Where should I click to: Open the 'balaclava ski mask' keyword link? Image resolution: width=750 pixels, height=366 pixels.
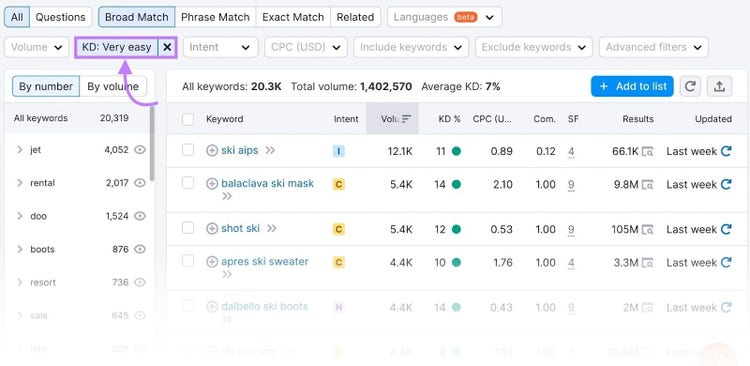tap(267, 183)
